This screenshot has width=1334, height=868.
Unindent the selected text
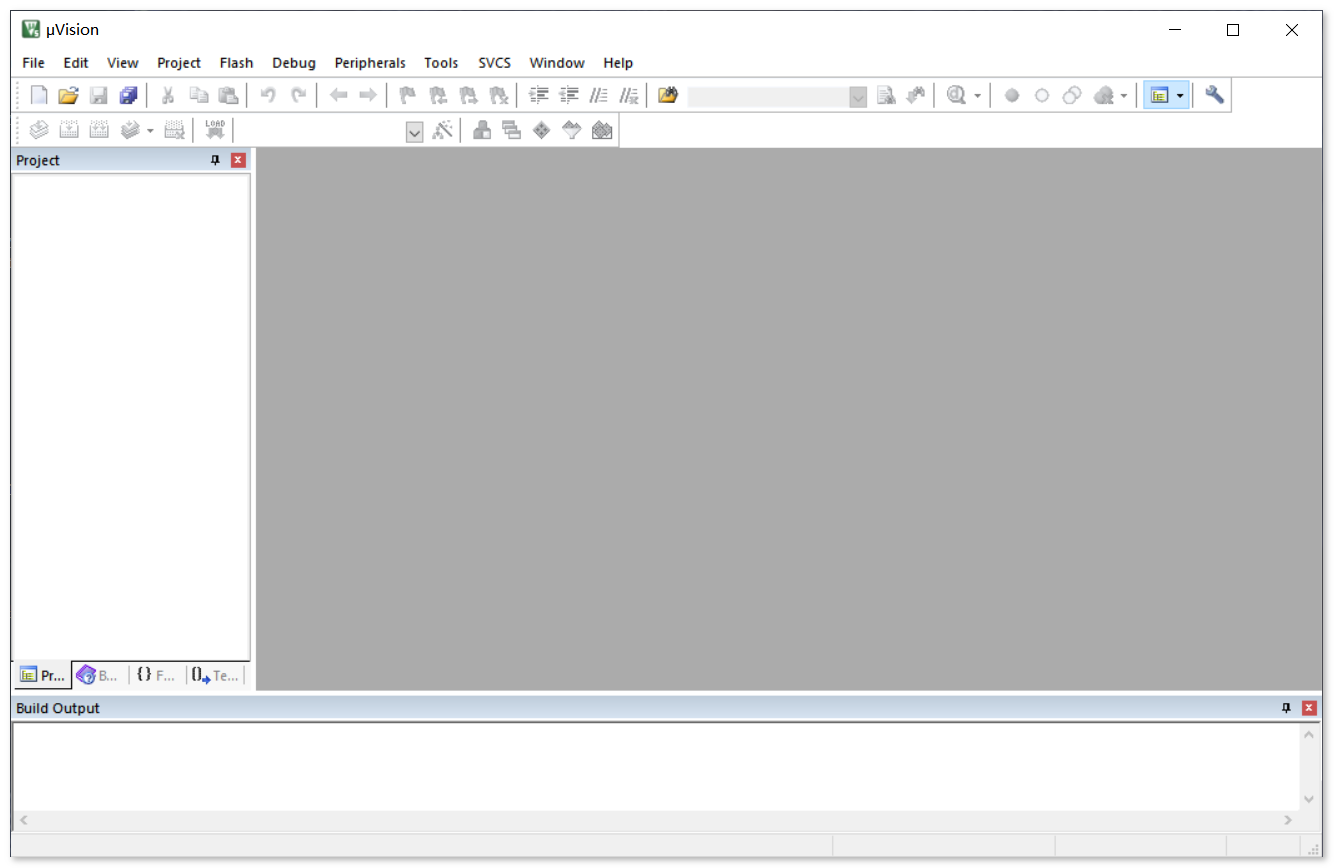tap(569, 96)
